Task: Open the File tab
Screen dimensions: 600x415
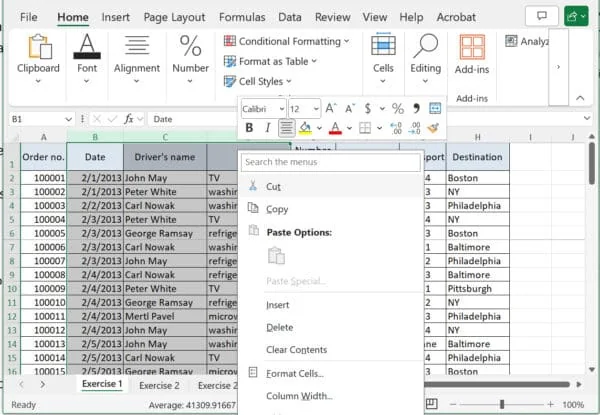Action: click(29, 17)
